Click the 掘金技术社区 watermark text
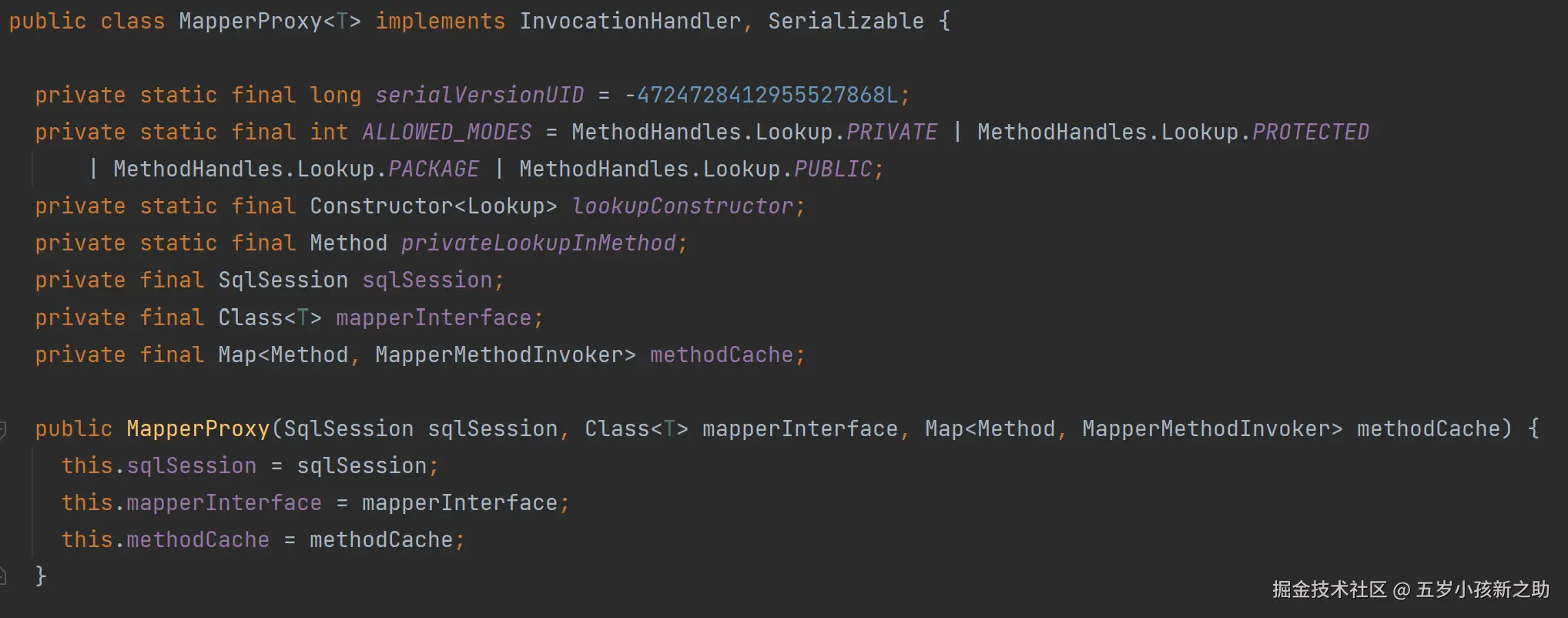 tap(1328, 590)
